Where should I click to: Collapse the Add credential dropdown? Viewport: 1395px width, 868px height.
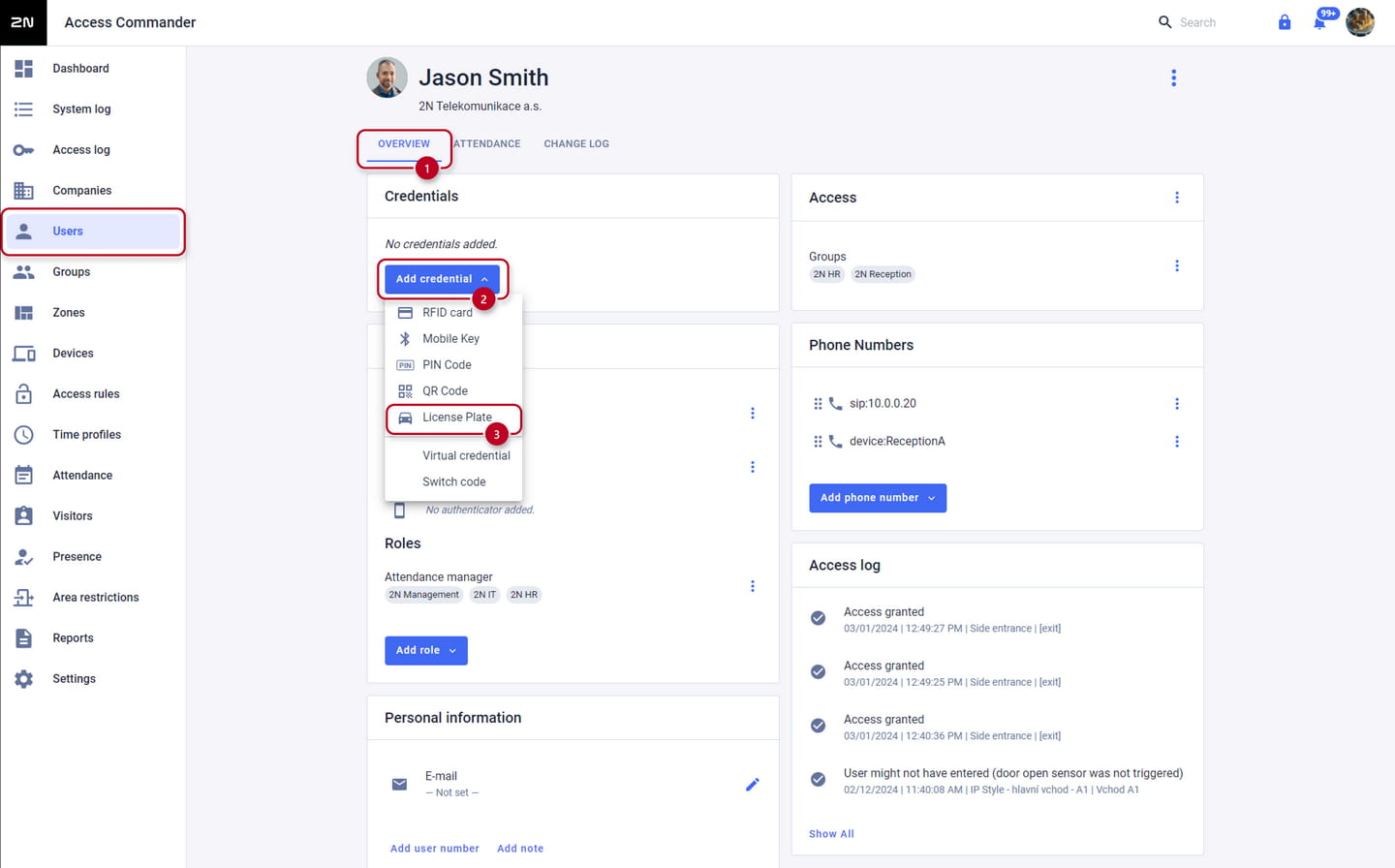point(442,279)
